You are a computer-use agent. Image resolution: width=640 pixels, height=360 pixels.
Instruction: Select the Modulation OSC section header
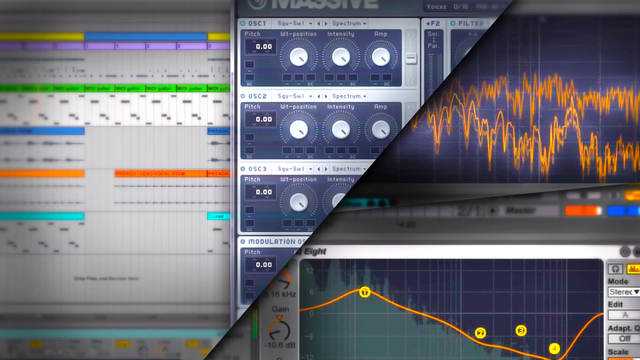pos(277,242)
